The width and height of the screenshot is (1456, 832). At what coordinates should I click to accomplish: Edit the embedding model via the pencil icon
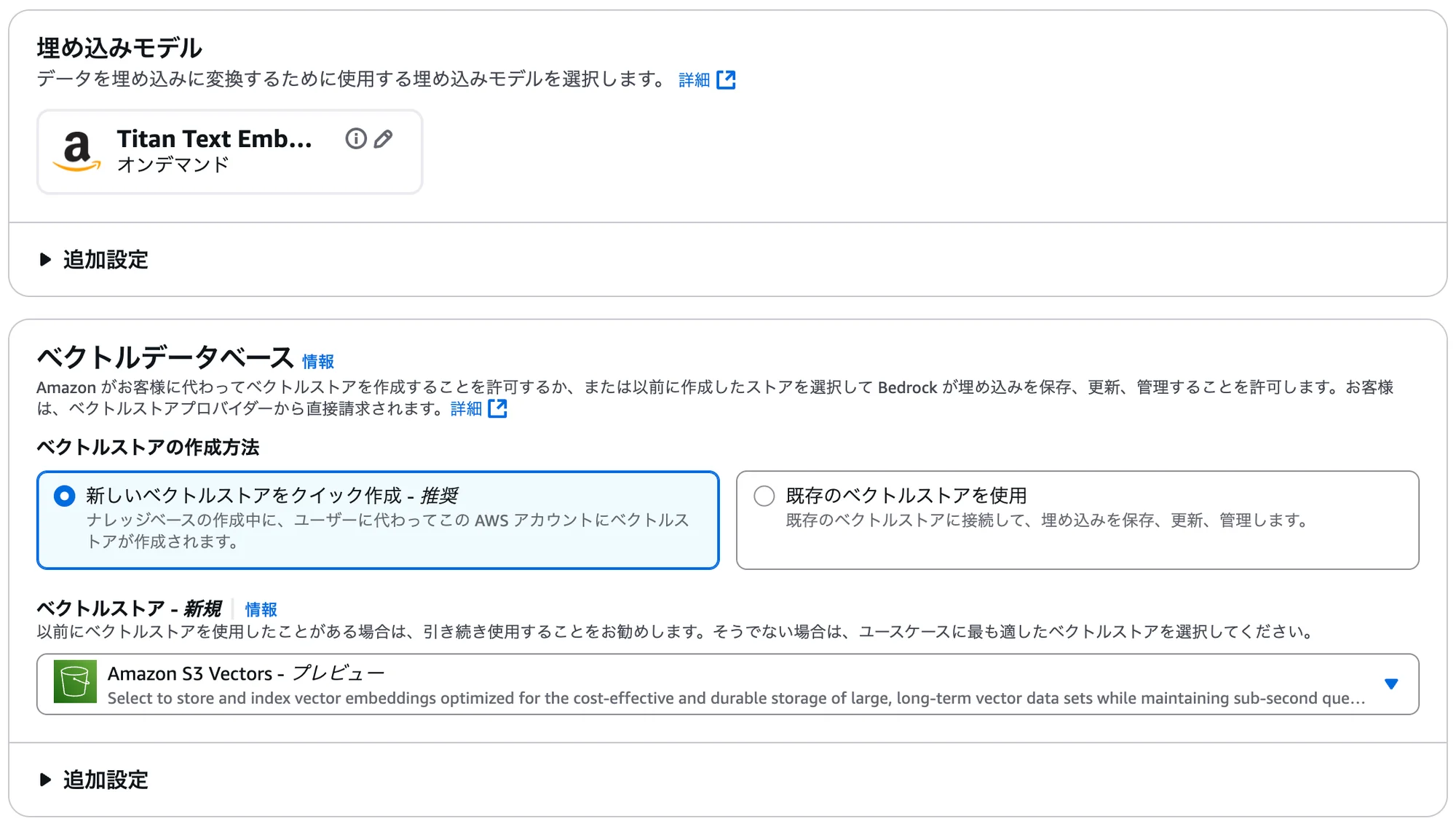tap(384, 139)
